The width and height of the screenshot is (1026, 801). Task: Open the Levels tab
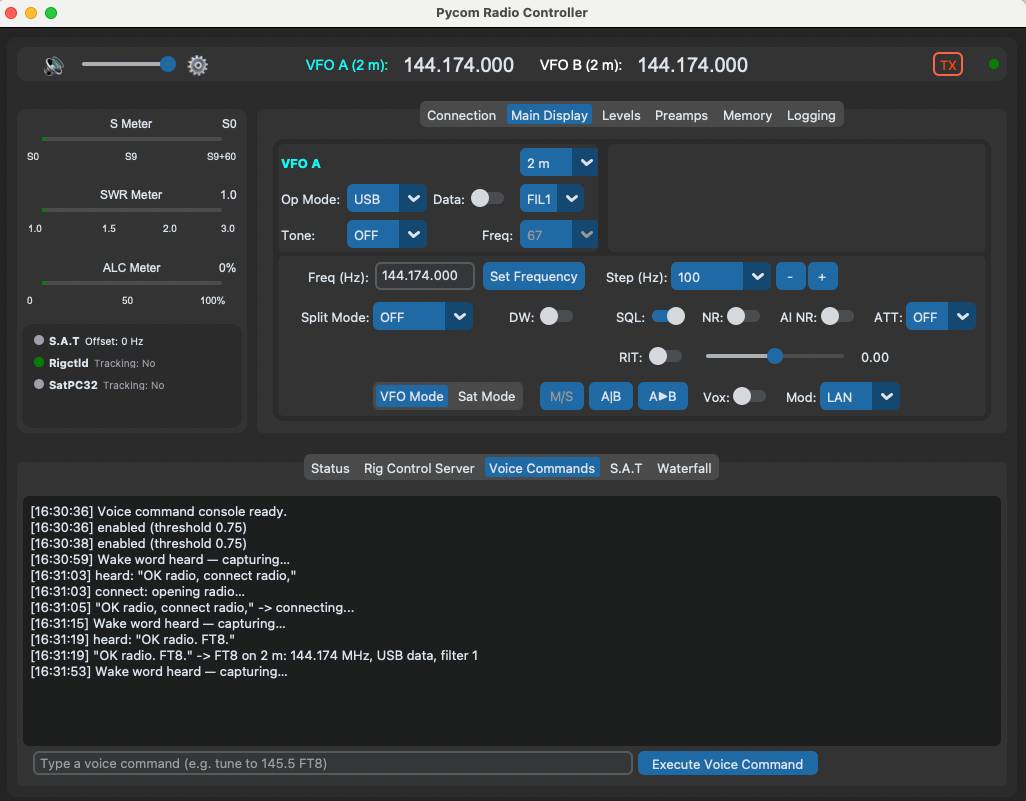pos(621,115)
